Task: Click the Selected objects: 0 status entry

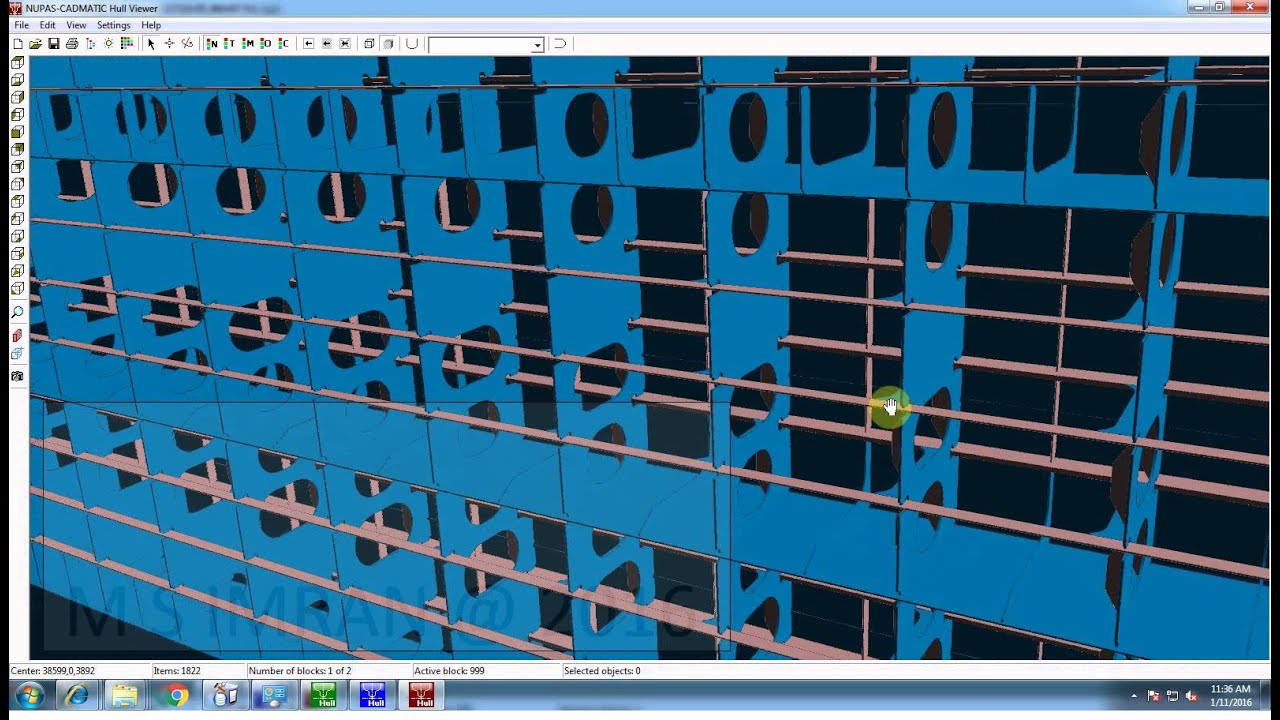Action: 602,671
